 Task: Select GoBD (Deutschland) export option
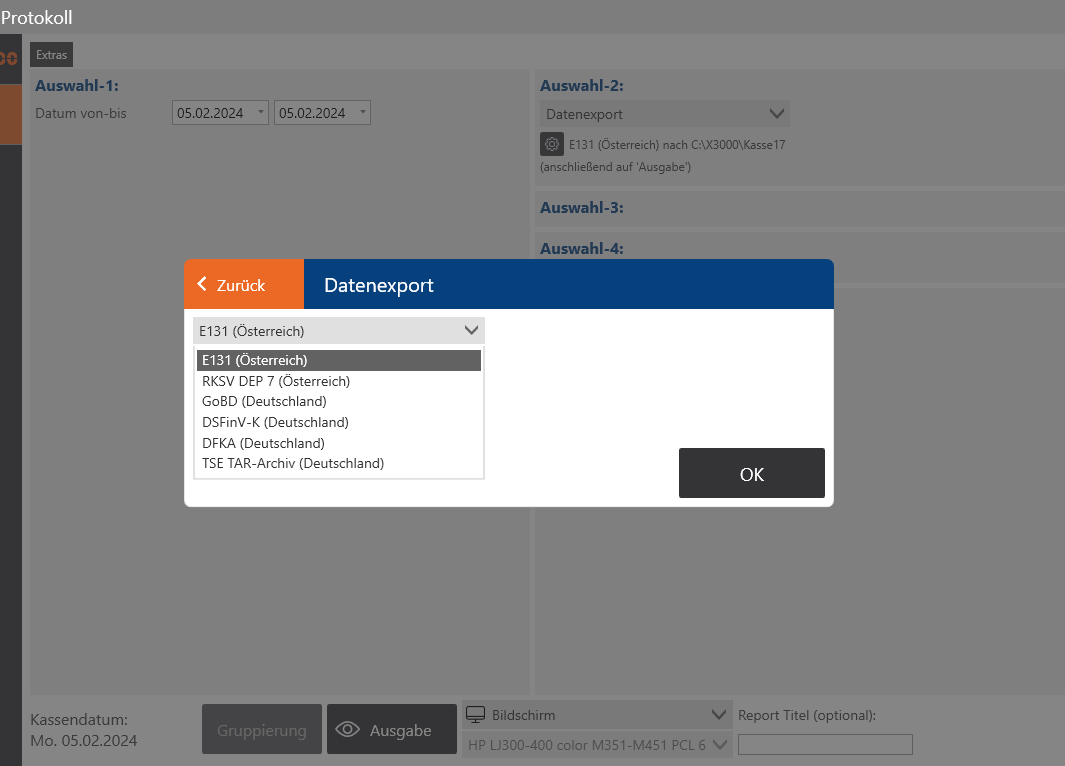(266, 401)
